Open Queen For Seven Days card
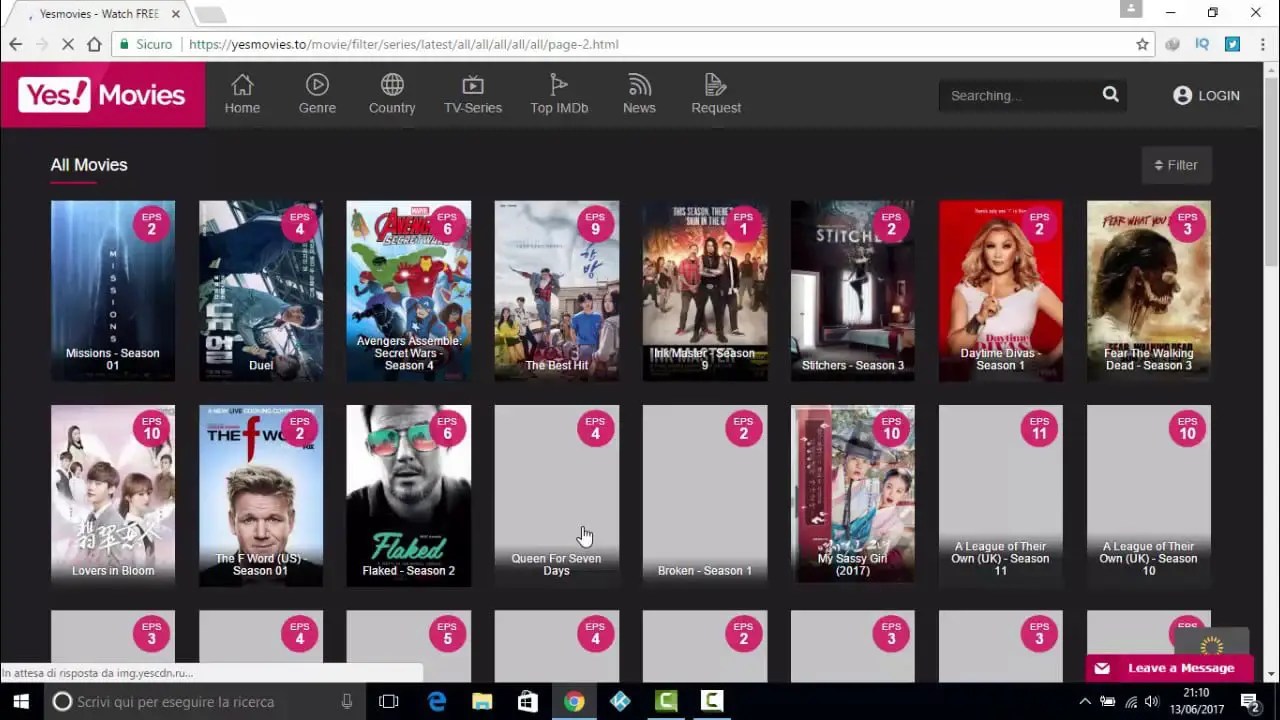The height and width of the screenshot is (720, 1280). coord(557,495)
